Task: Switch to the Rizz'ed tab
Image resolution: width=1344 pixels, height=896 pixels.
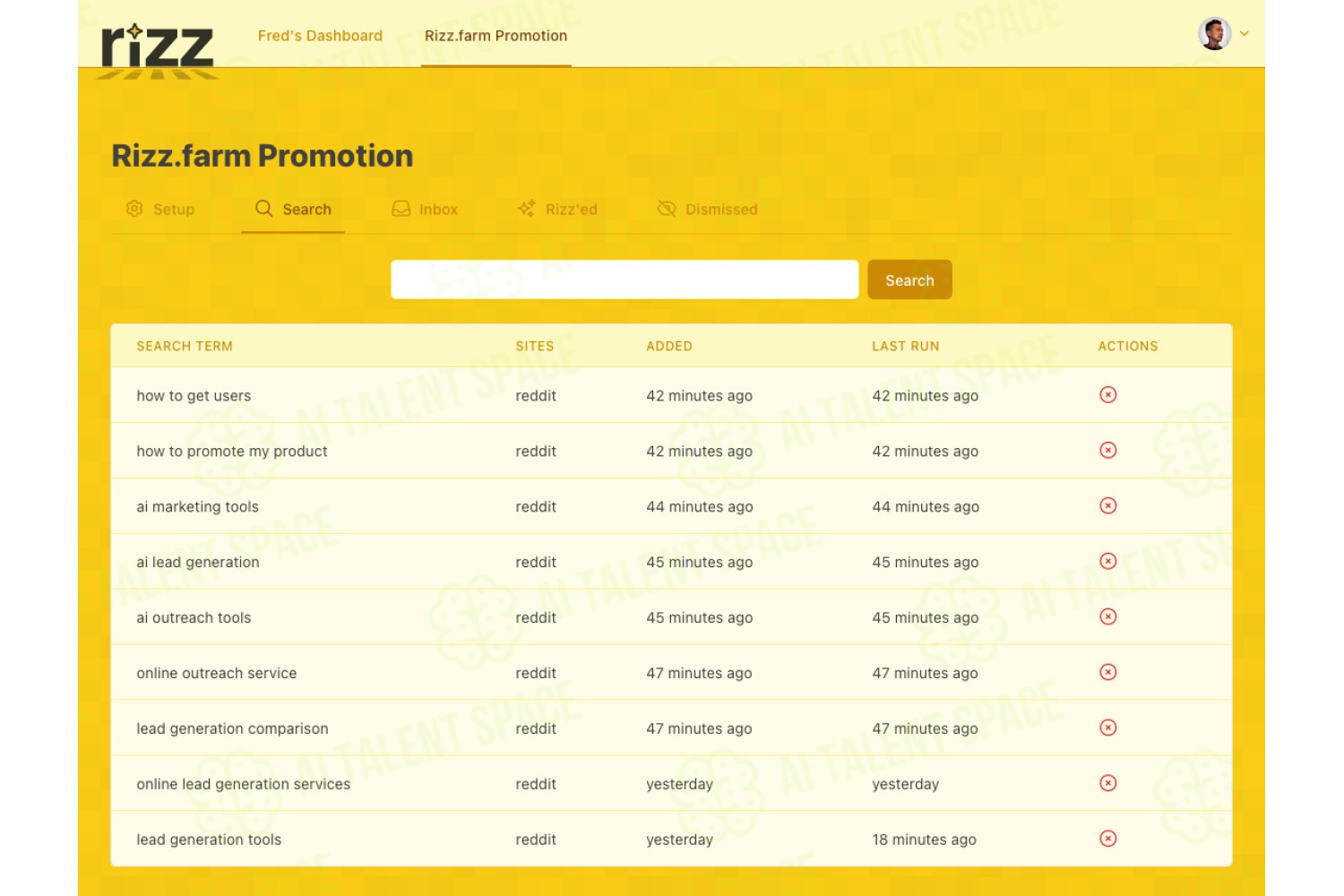Action: (x=557, y=210)
